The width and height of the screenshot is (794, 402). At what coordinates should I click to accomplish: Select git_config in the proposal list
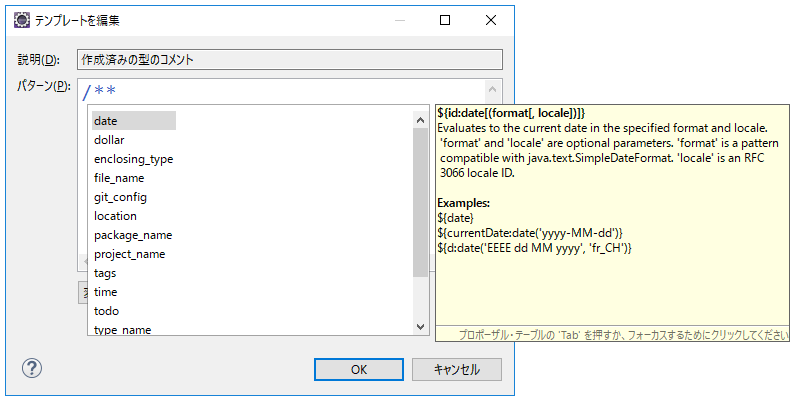(x=121, y=197)
